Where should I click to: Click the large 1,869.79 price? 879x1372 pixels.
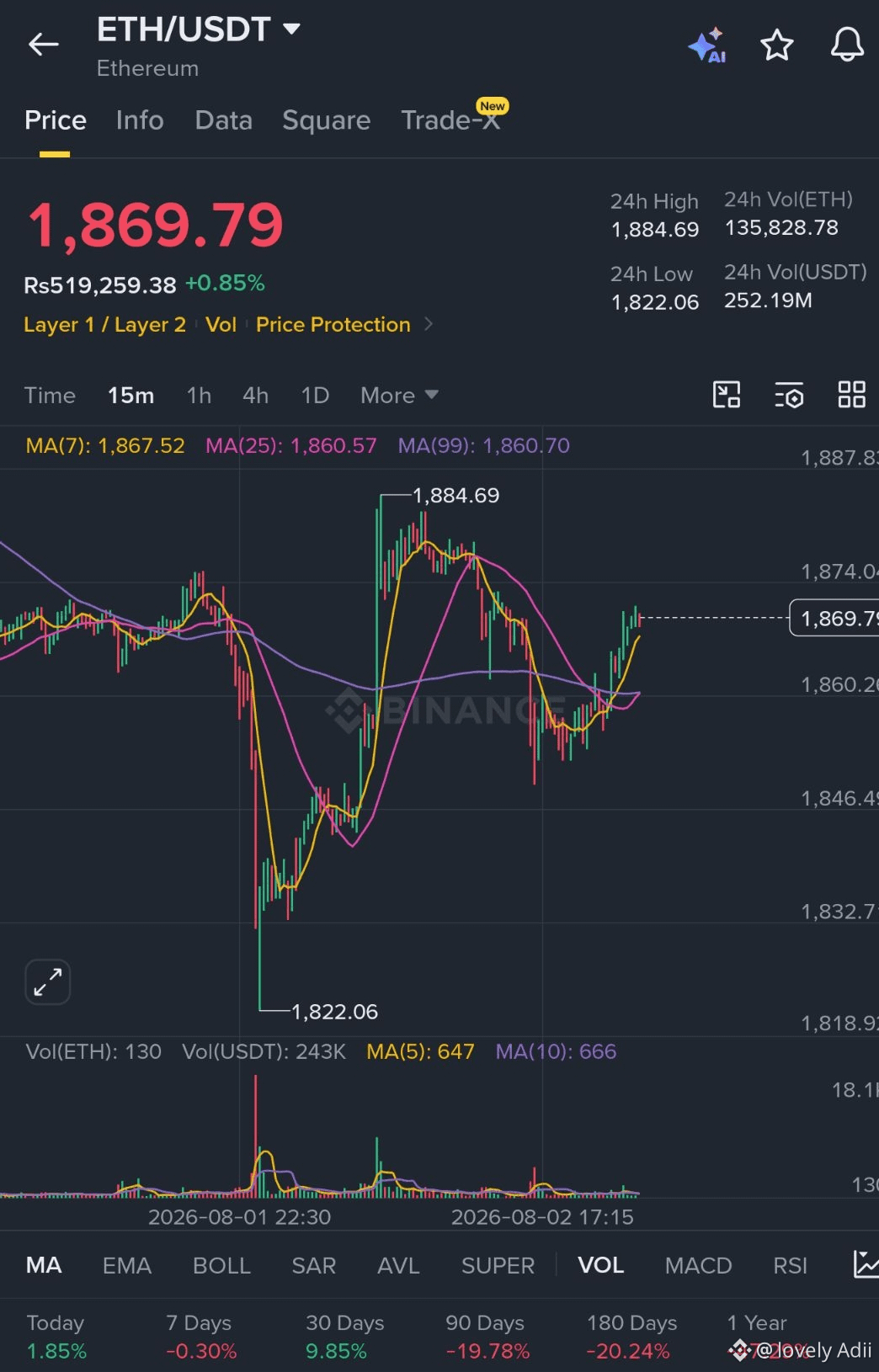(156, 225)
